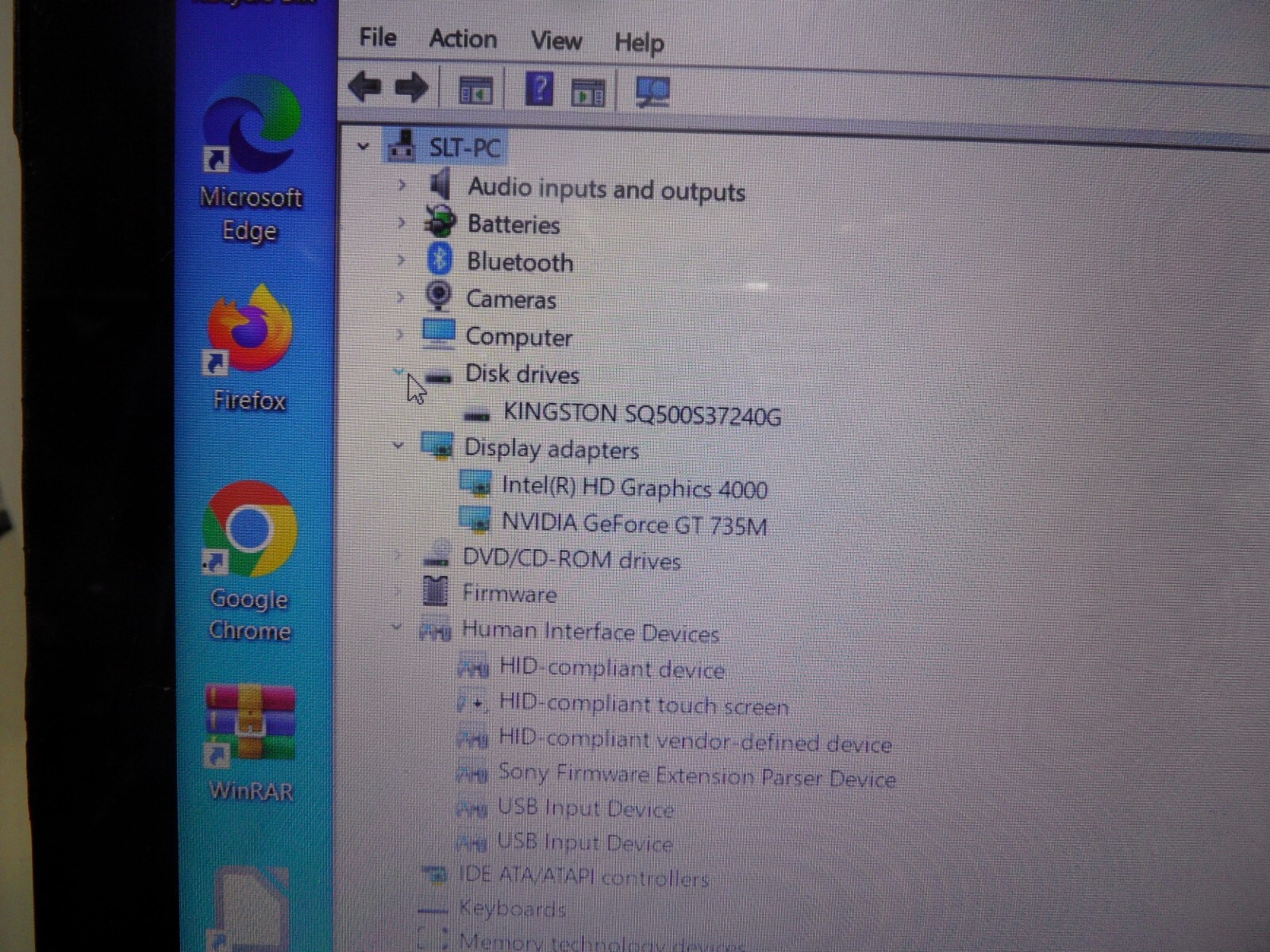Select HID-compliant touch screen entry

(643, 704)
